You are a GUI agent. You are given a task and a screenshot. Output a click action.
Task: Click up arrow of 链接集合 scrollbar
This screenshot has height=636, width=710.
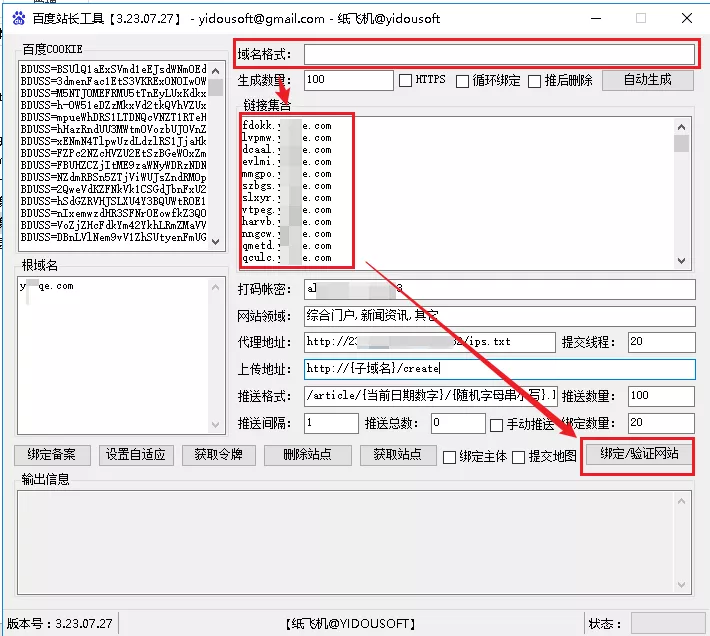[x=681, y=127]
